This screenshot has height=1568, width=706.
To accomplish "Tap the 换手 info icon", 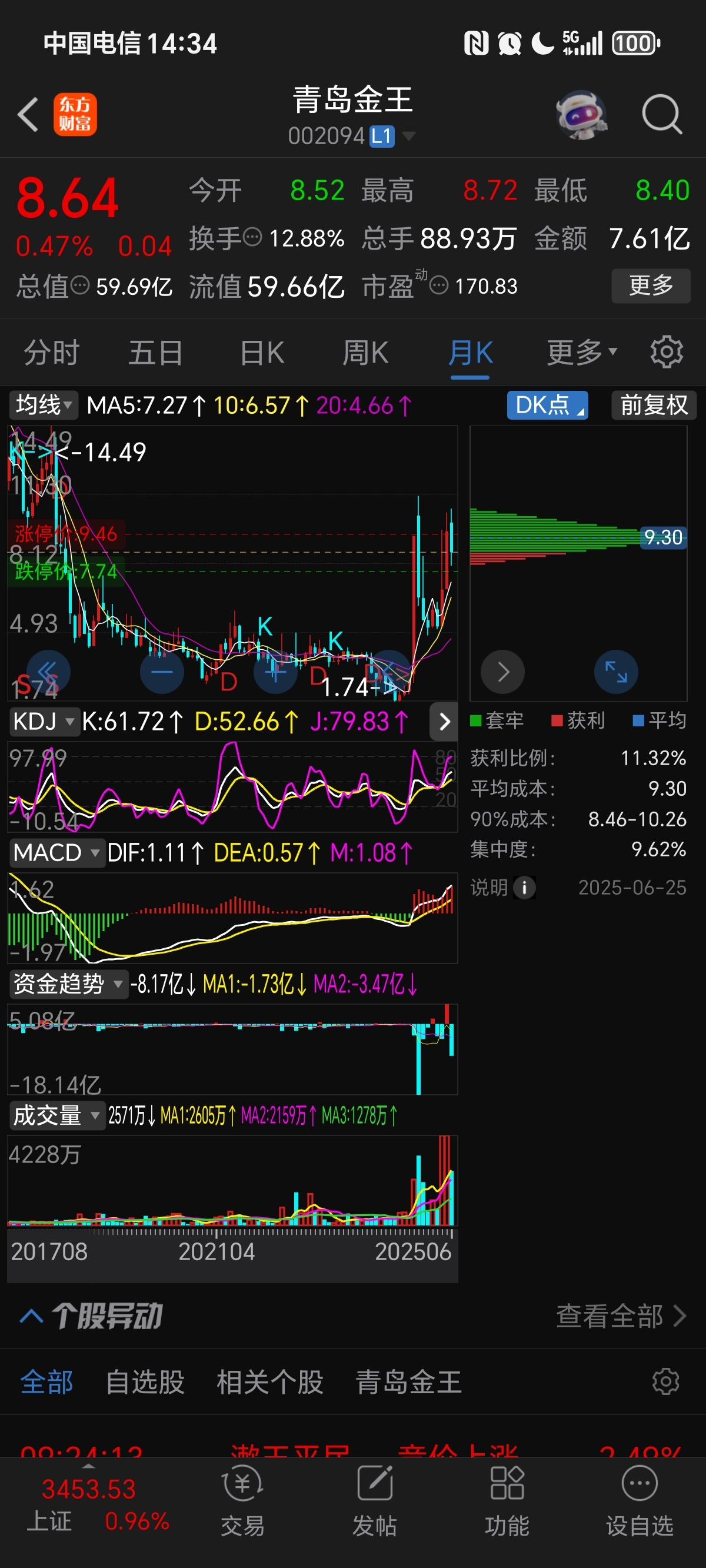I will pyautogui.click(x=252, y=237).
